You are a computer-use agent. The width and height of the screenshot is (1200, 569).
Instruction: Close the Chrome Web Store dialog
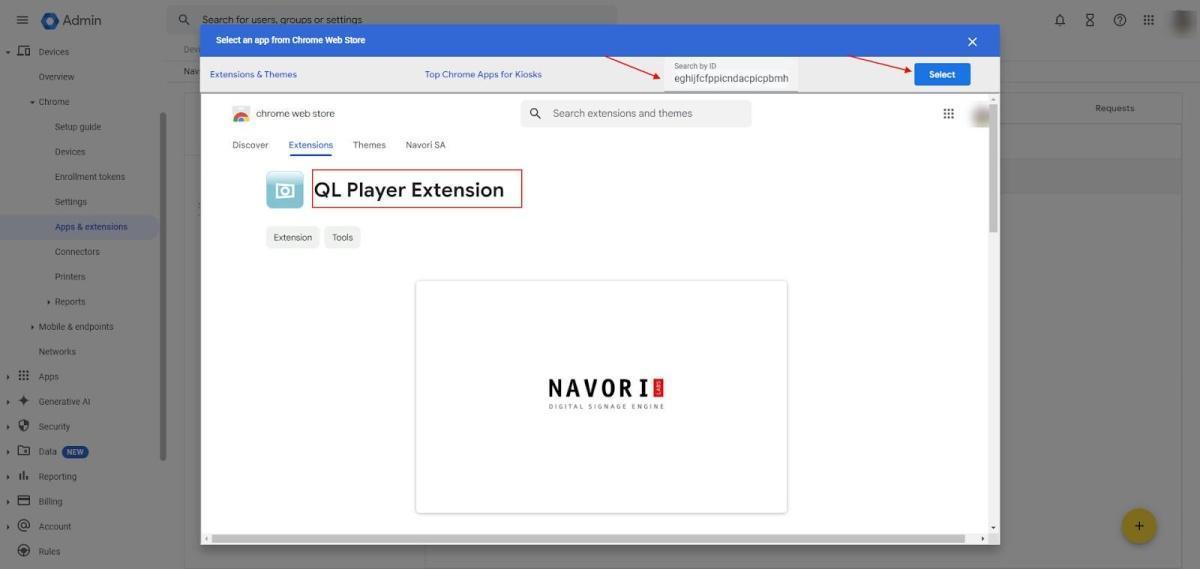click(972, 41)
